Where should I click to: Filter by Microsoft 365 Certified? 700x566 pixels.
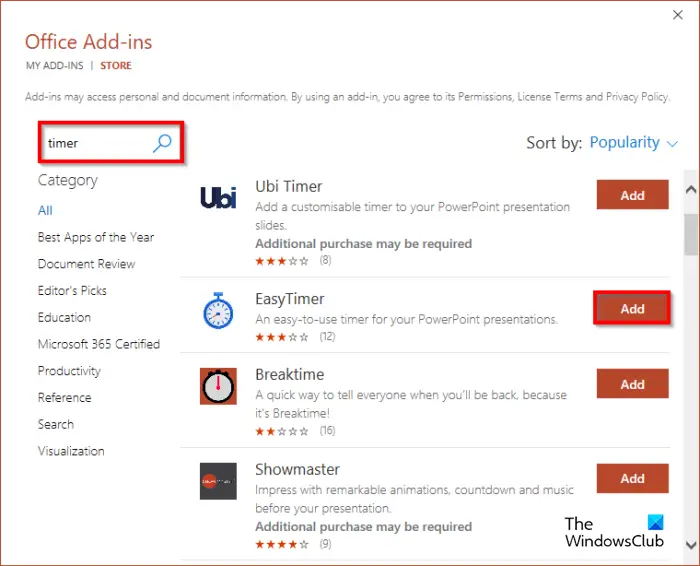pos(99,344)
